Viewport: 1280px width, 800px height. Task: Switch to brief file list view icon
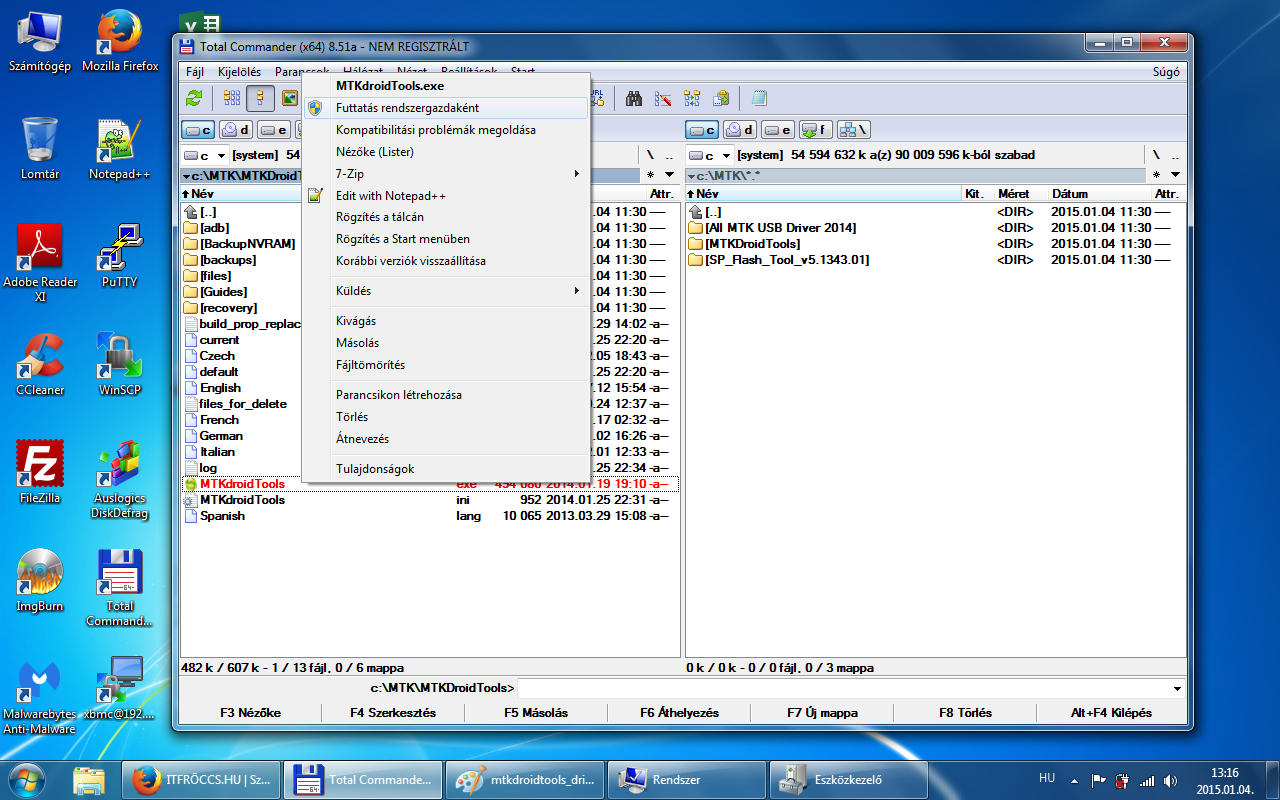point(232,98)
